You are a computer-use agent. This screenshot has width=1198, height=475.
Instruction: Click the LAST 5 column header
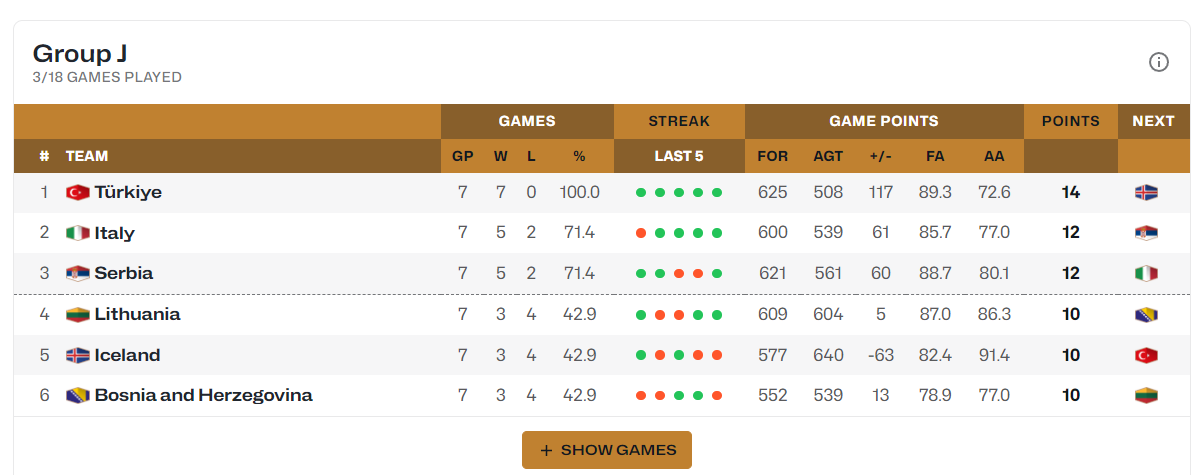(x=678, y=157)
